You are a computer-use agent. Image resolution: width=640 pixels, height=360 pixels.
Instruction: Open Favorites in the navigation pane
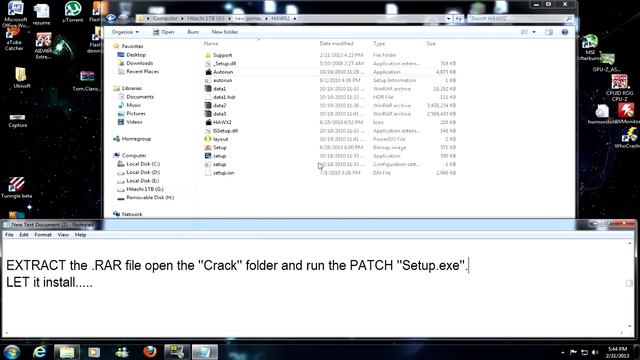pyautogui.click(x=132, y=46)
